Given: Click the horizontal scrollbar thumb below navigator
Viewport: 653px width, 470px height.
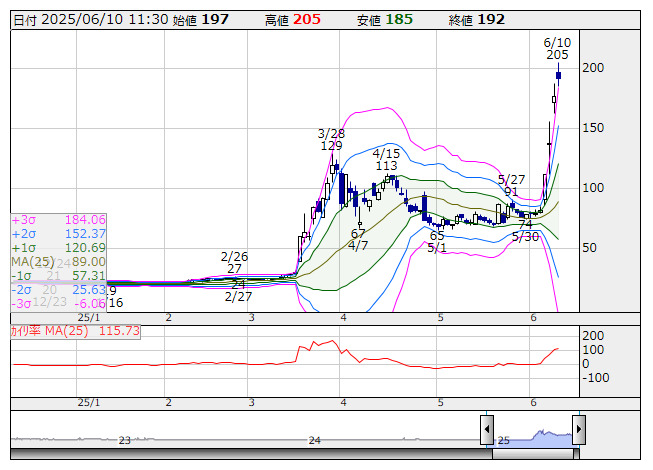Looking at the screenshot, I should 297,455.
